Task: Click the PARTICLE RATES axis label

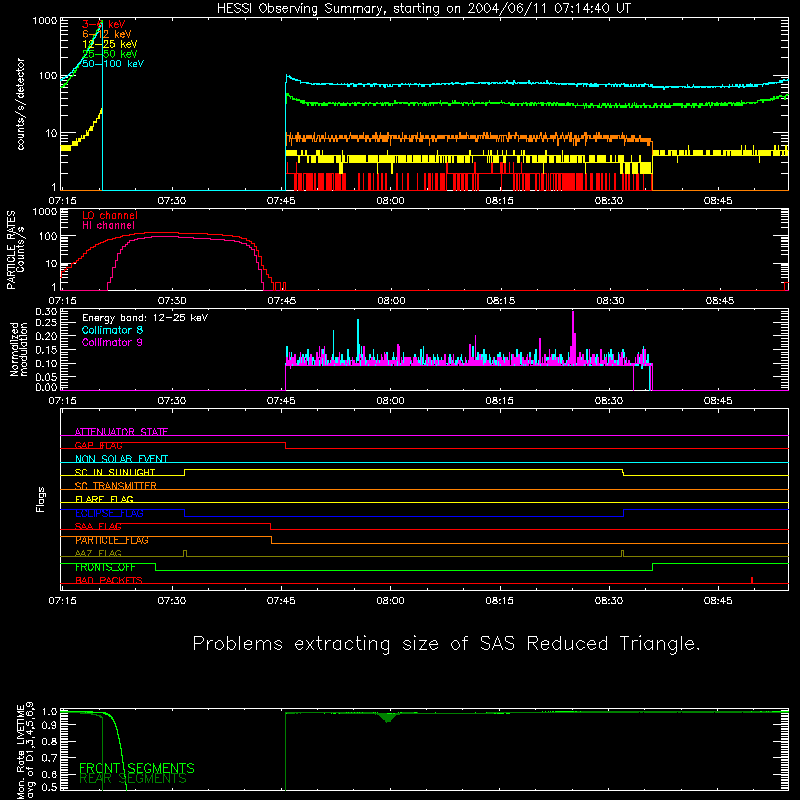Action: click(x=15, y=250)
